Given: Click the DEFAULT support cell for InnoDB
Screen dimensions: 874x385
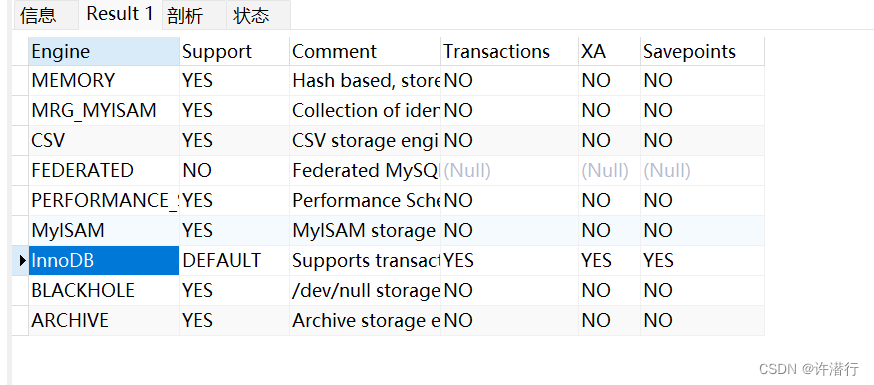Looking at the screenshot, I should click(x=235, y=260).
